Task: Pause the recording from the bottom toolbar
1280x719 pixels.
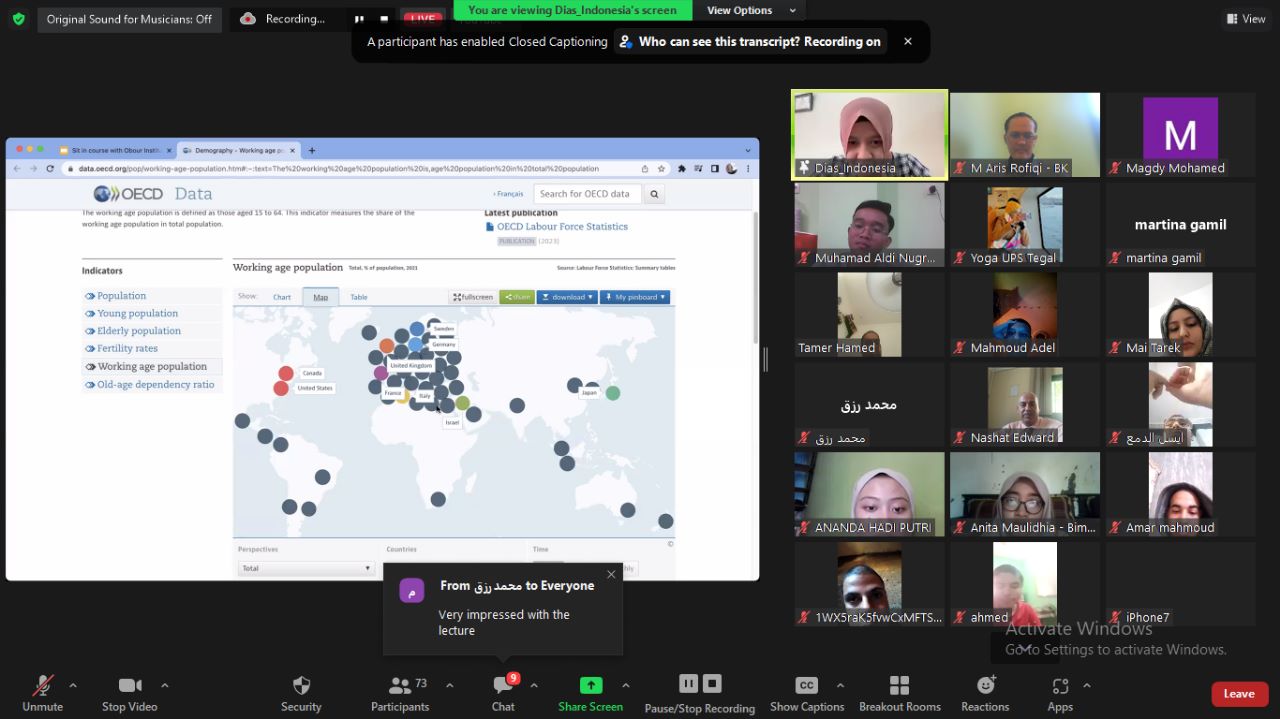Action: tap(688, 684)
